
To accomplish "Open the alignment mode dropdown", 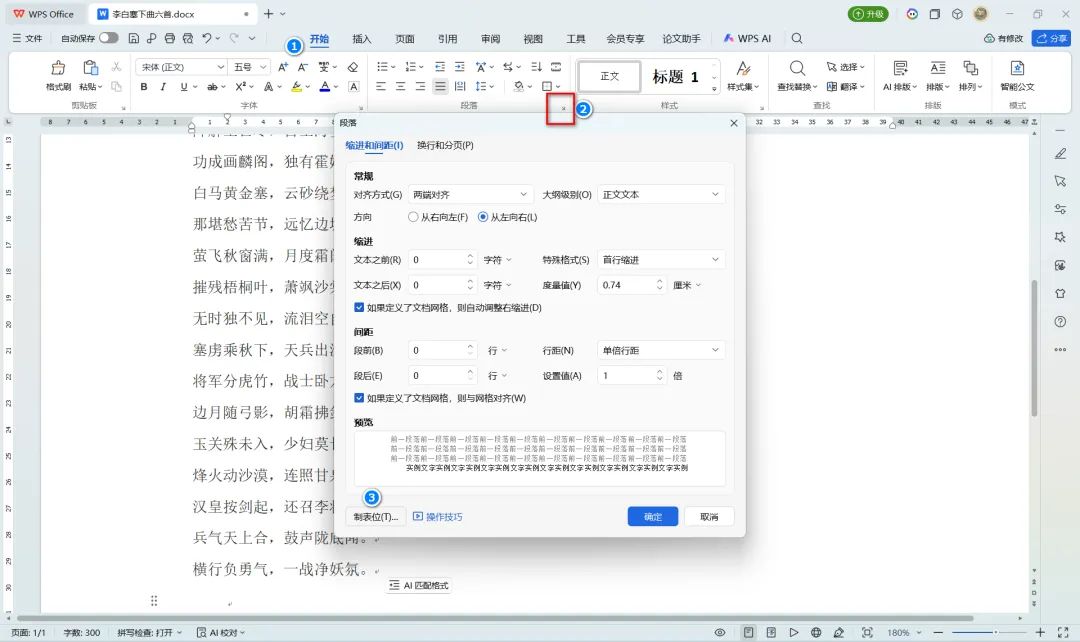I will point(471,194).
